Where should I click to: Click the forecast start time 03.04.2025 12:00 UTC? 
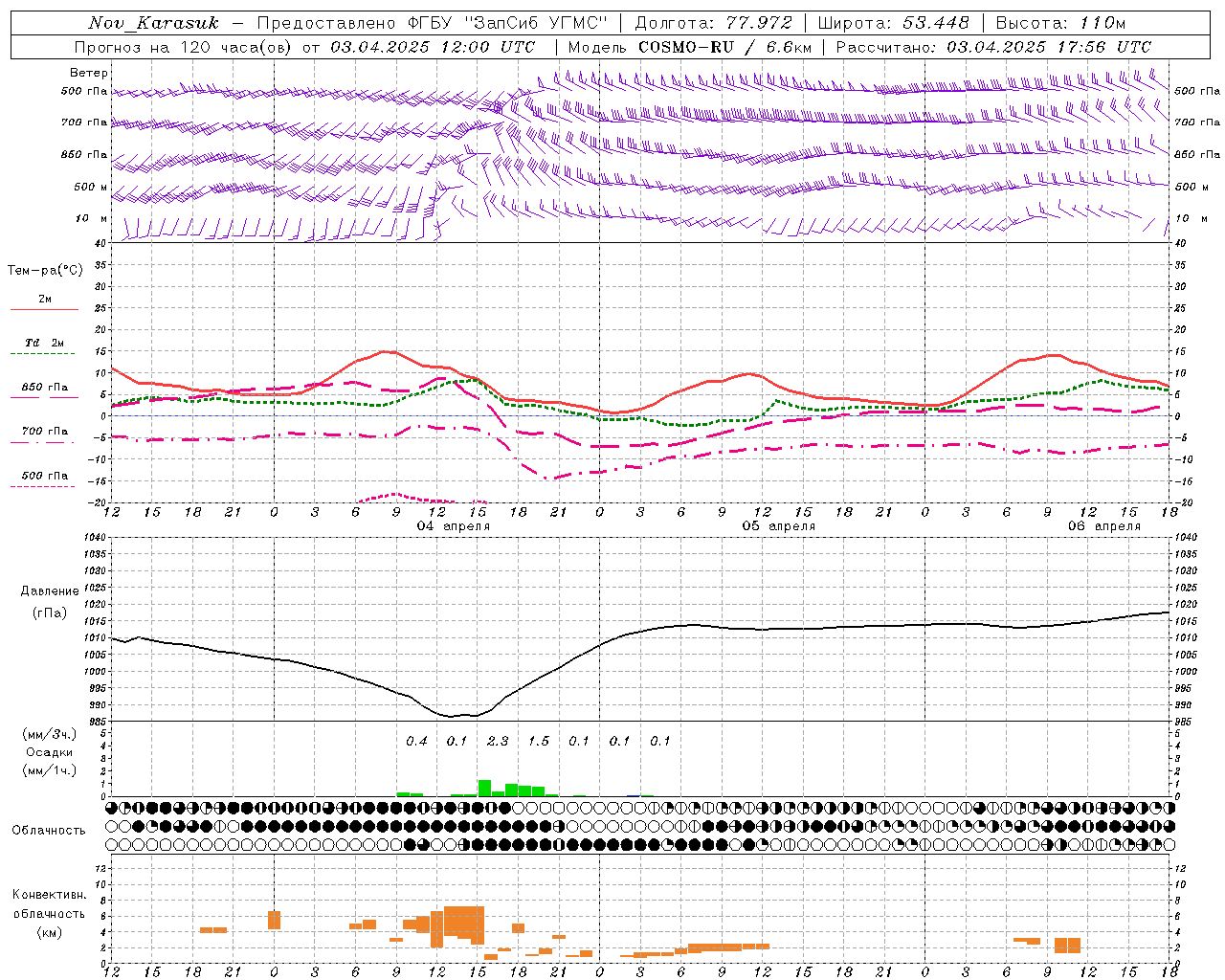click(x=433, y=47)
